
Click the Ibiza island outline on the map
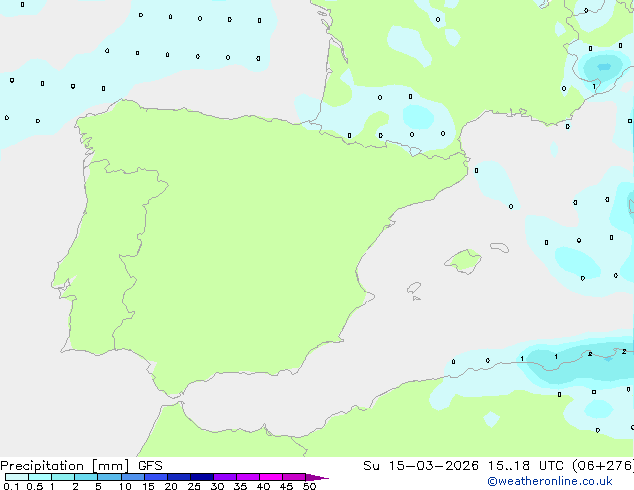[414, 288]
